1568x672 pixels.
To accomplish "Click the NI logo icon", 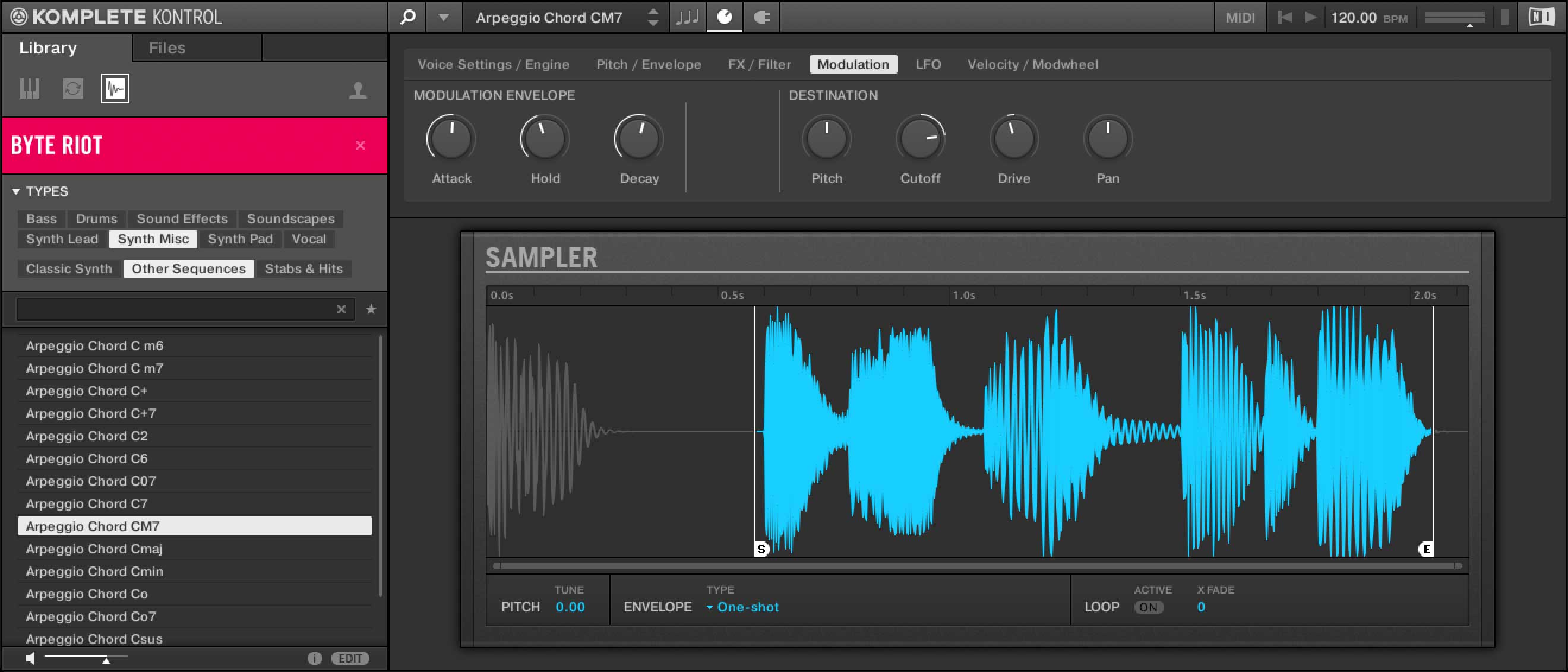I will (x=1541, y=17).
